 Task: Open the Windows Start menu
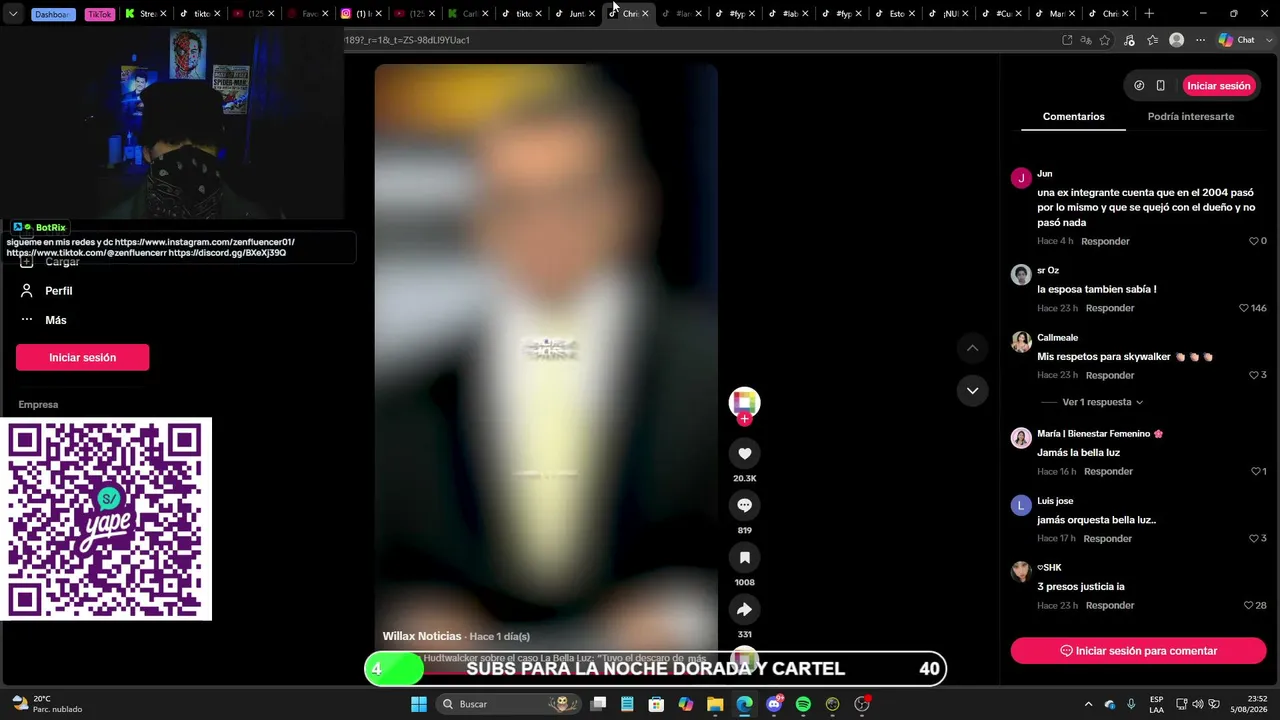[419, 704]
